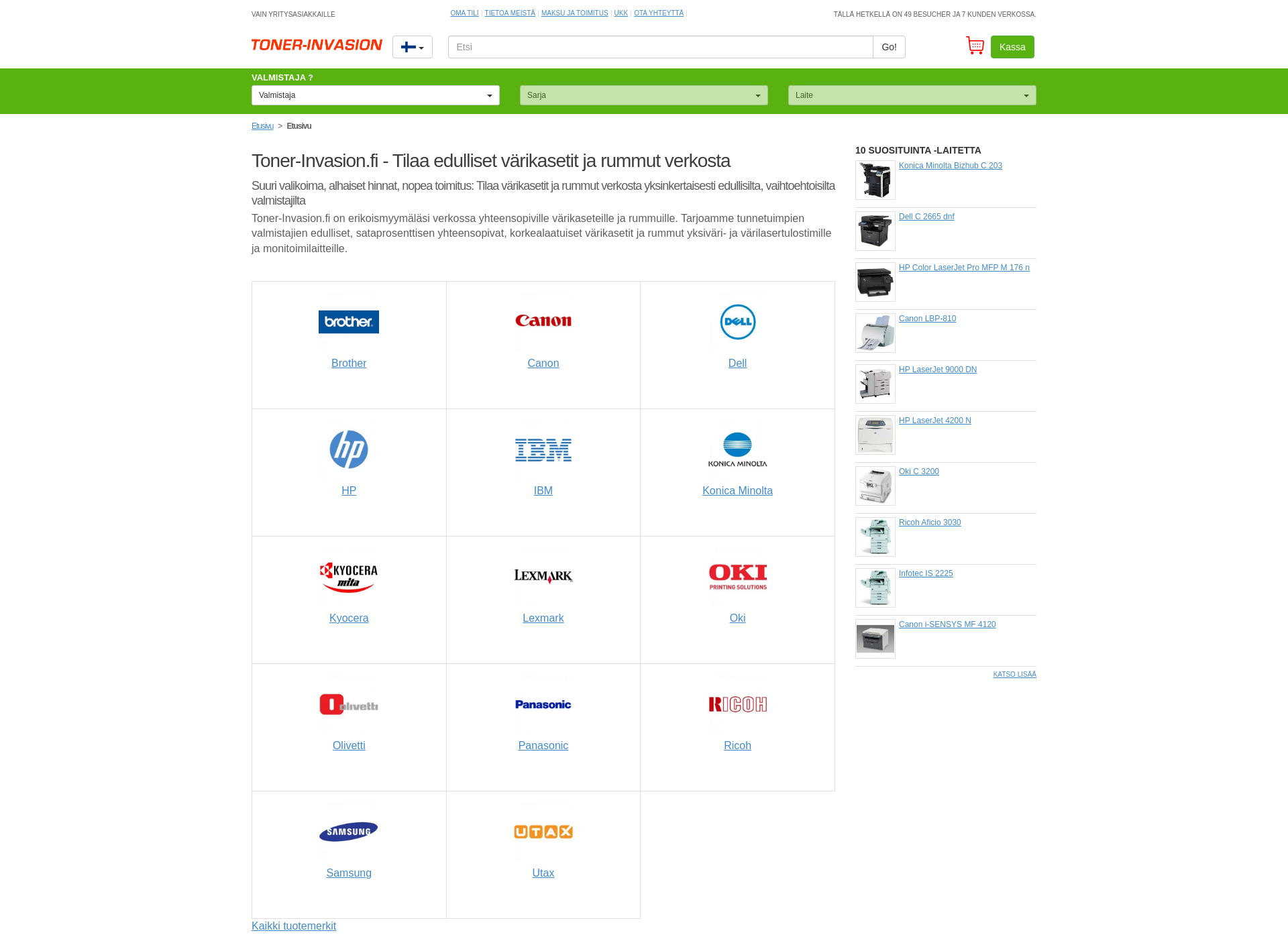
Task: Click the shopping cart icon
Action: (975, 47)
